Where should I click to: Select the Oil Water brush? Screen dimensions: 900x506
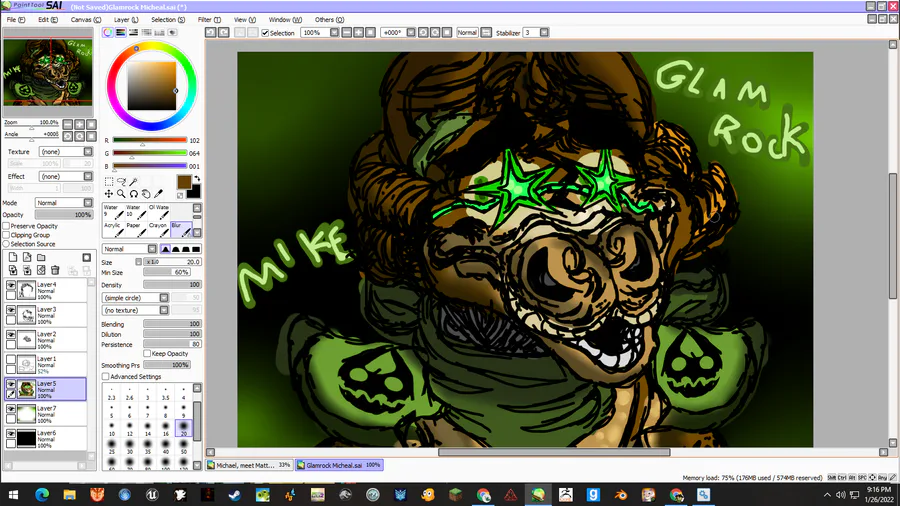(x=158, y=212)
